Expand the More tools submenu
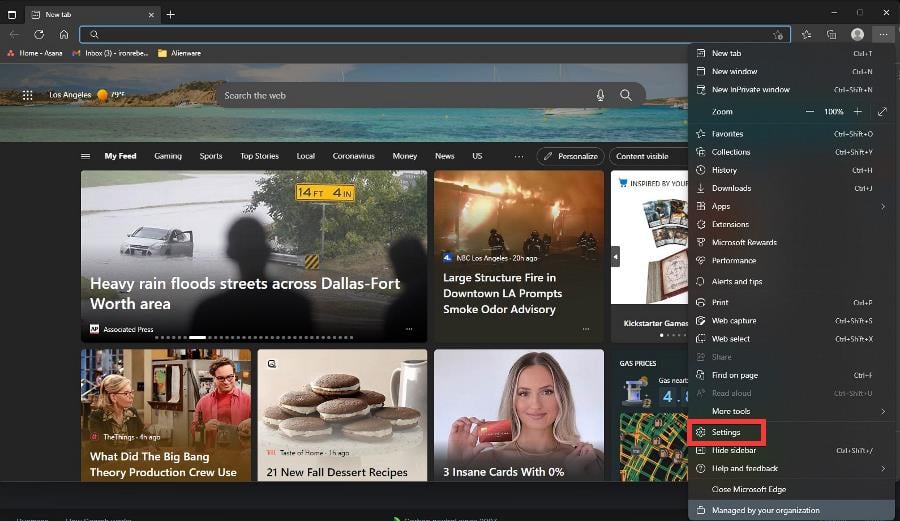Image resolution: width=900 pixels, height=521 pixels. (792, 411)
